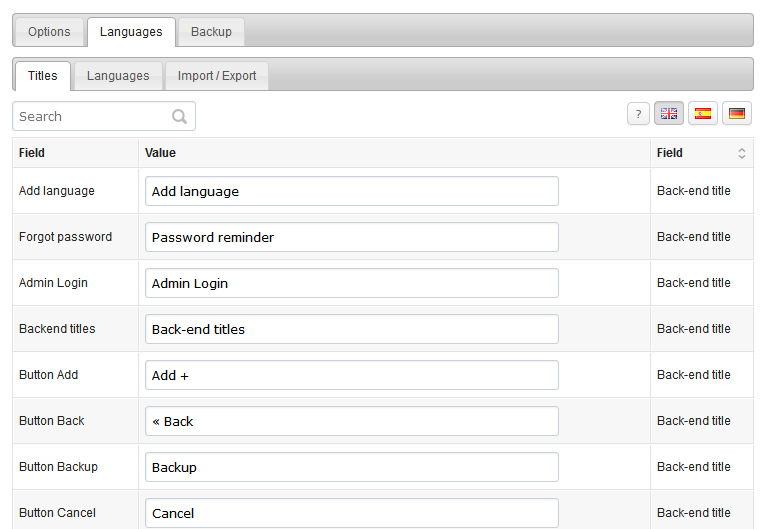
Task: Click the Admin Login value field
Action: tap(352, 283)
